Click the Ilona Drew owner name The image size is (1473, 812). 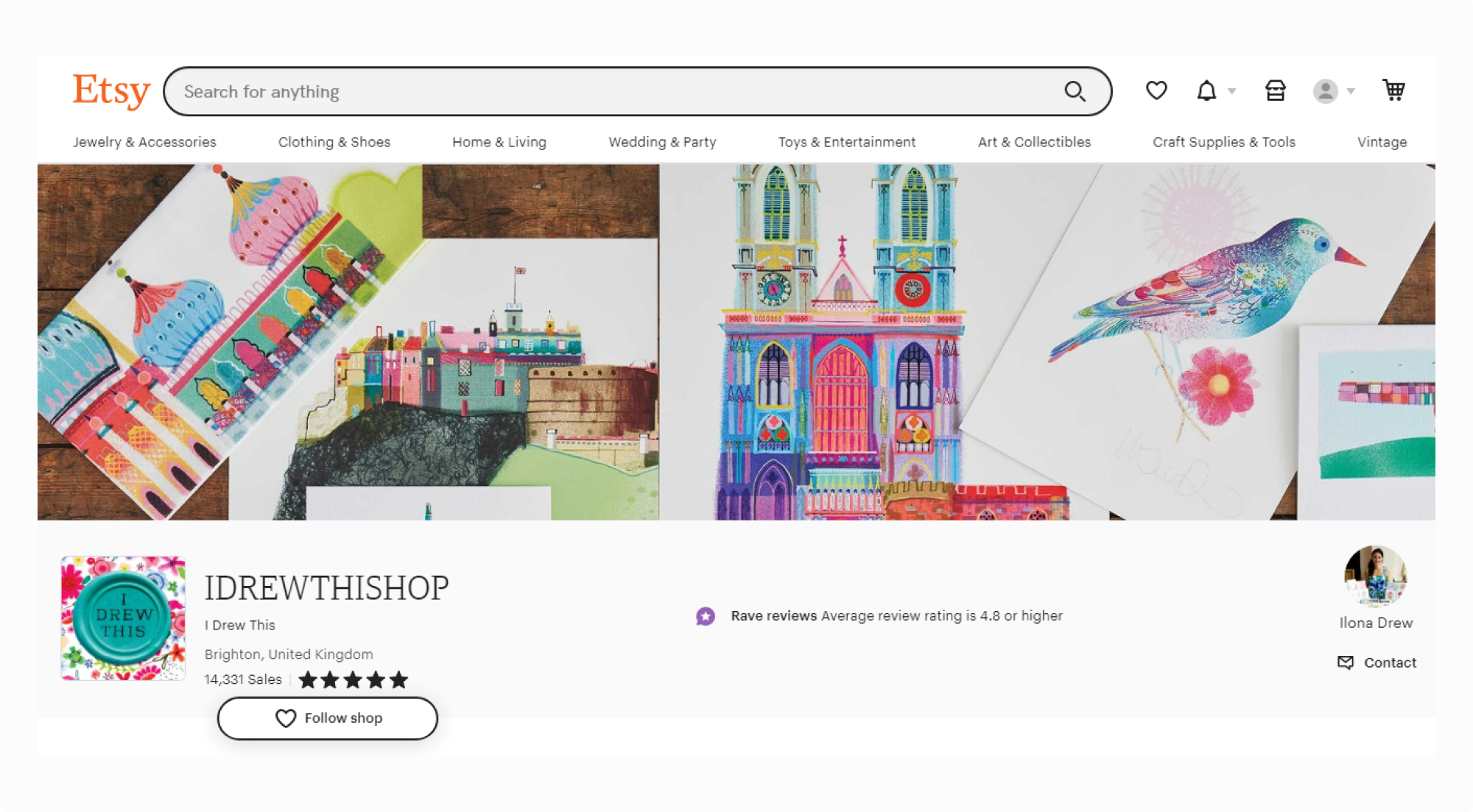pos(1376,623)
